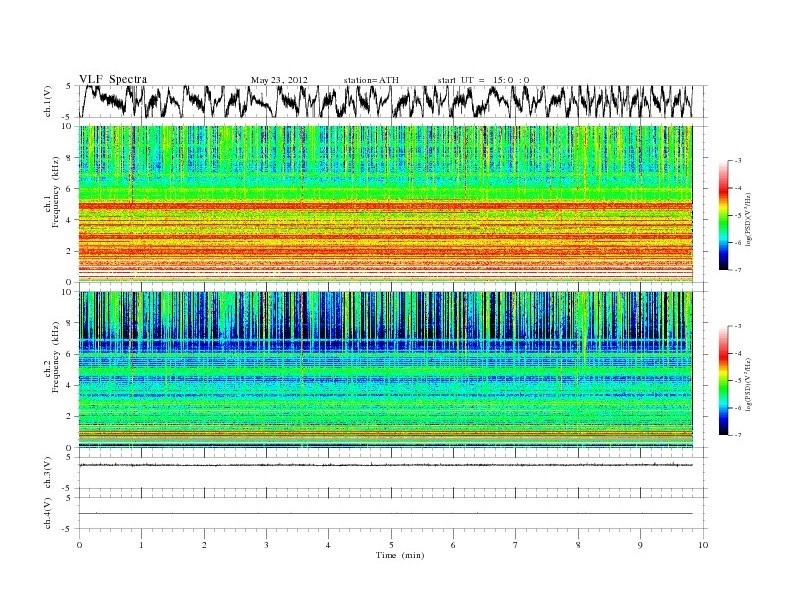Screen dimensions: 792x612
Task: Click the time axis tick label 4
Action: [x=328, y=545]
